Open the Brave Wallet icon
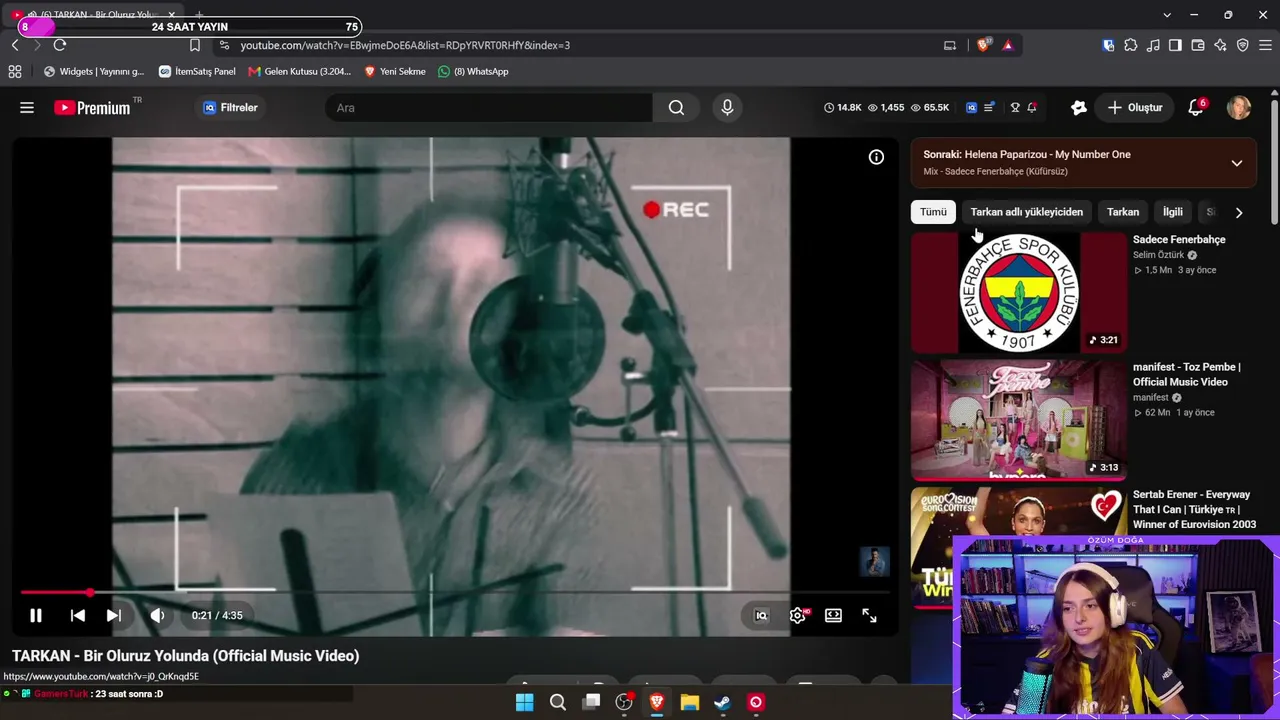The image size is (1280, 720). [x=1198, y=45]
